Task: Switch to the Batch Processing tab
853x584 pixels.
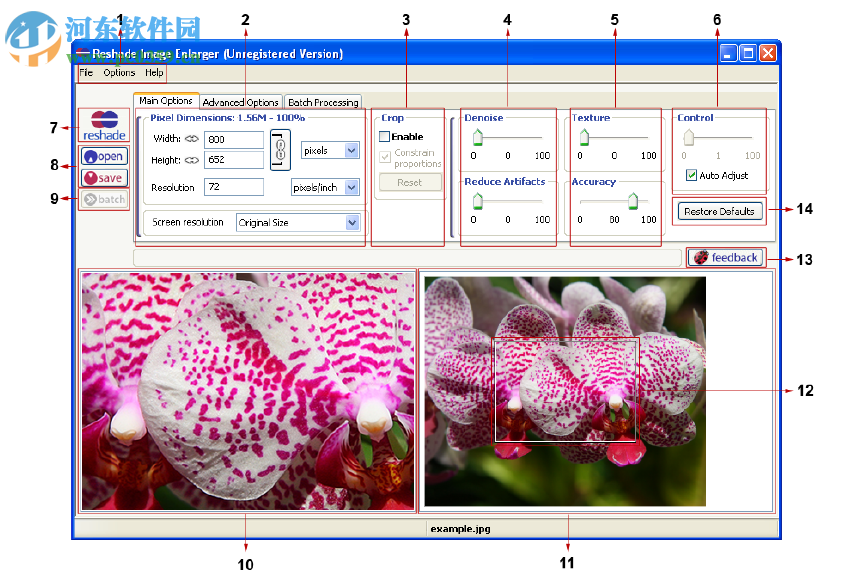Action: (323, 102)
